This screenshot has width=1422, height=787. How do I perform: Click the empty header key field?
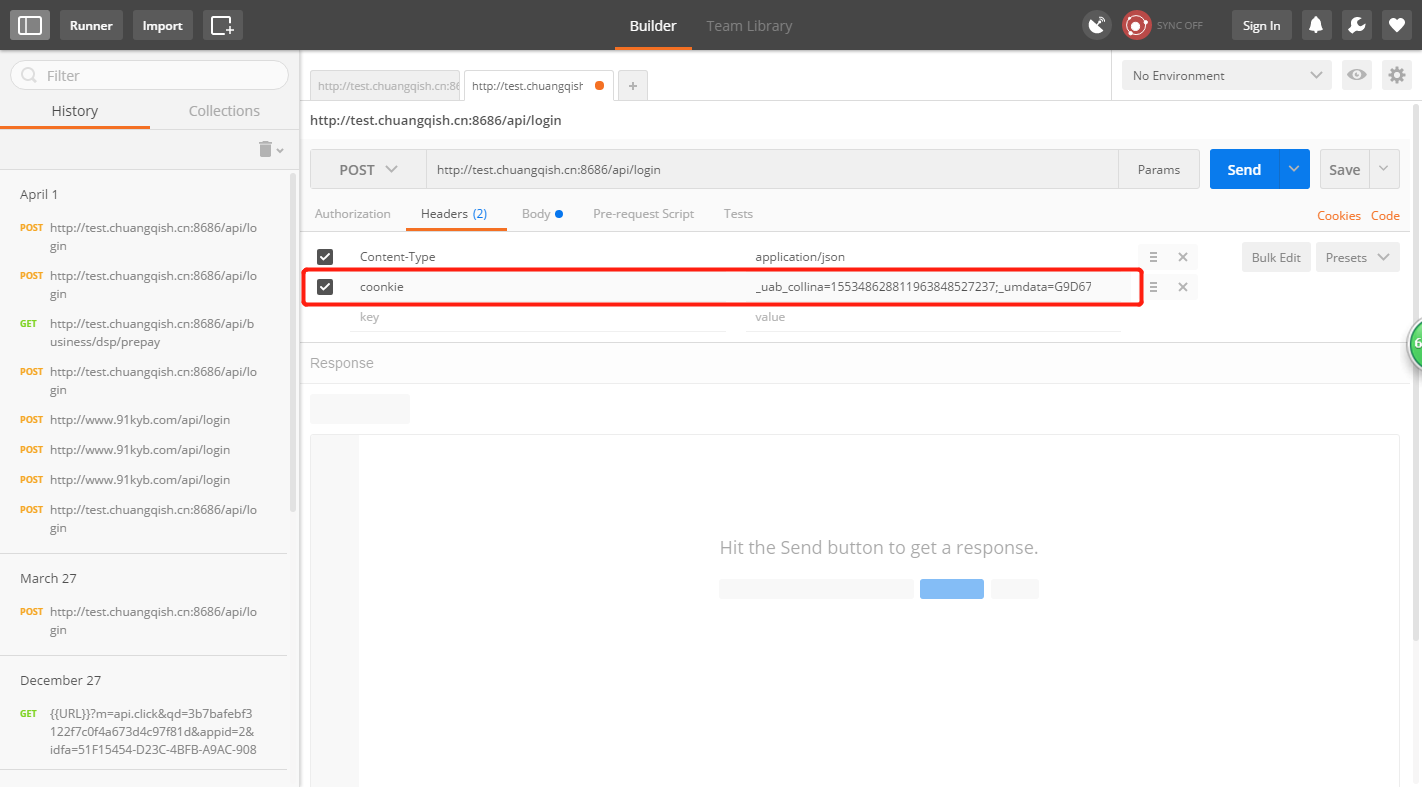538,317
